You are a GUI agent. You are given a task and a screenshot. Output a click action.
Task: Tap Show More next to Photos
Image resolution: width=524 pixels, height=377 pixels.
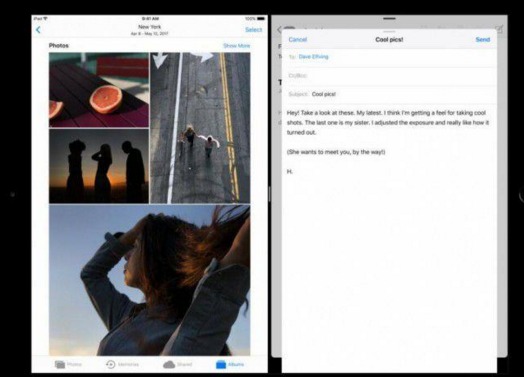pyautogui.click(x=237, y=46)
